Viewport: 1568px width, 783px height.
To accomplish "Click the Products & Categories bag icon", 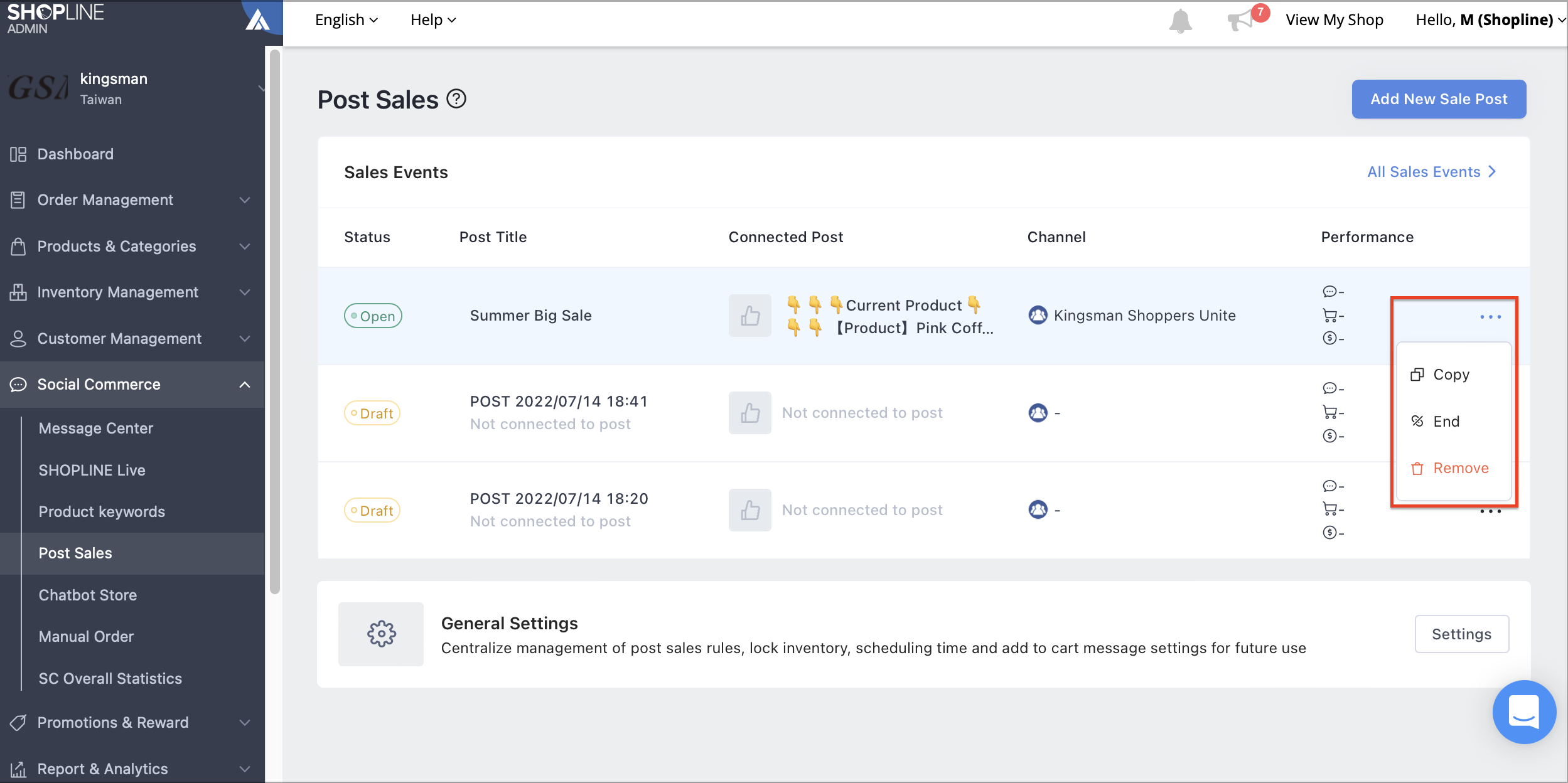I will click(18, 247).
